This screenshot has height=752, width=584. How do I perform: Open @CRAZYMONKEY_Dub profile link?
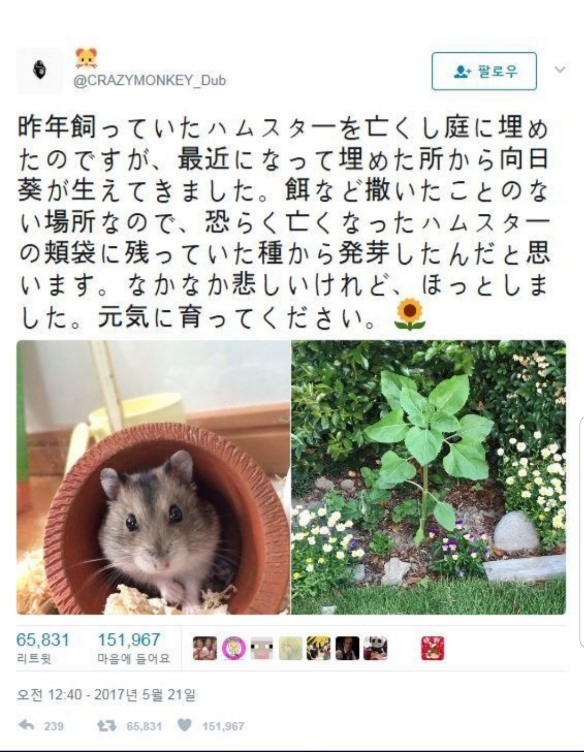[x=150, y=81]
